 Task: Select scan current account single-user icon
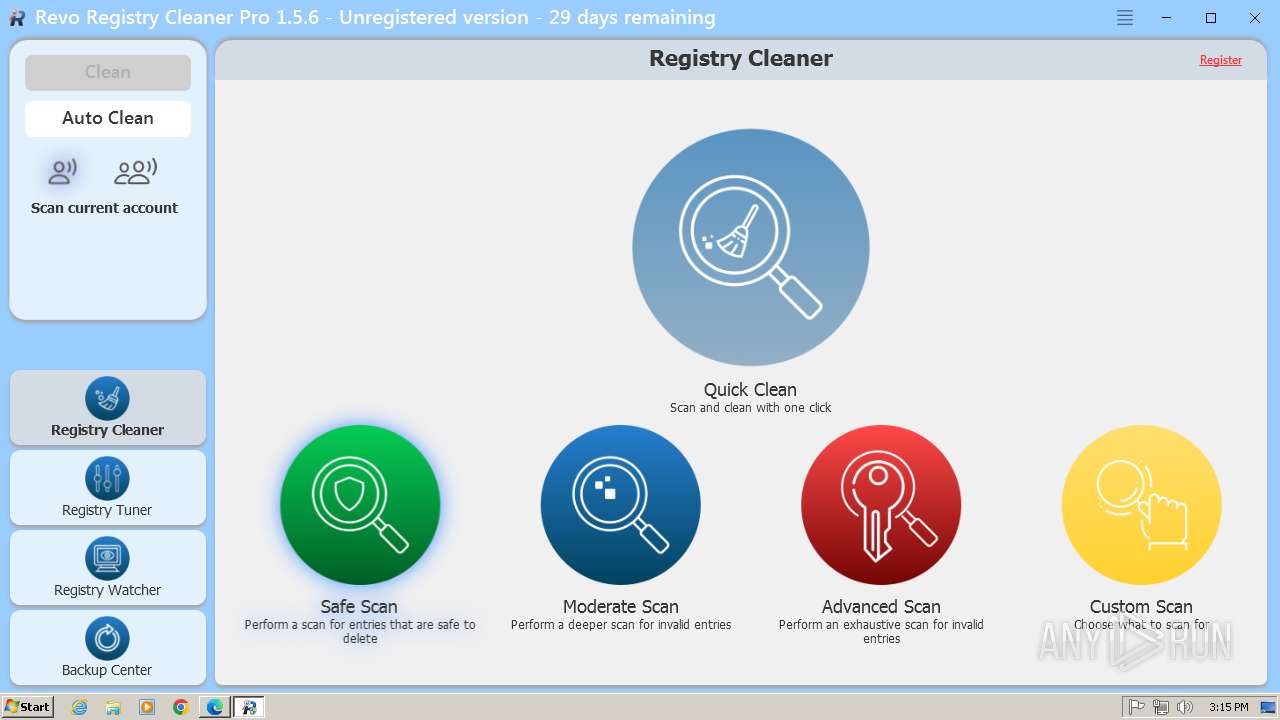click(63, 172)
